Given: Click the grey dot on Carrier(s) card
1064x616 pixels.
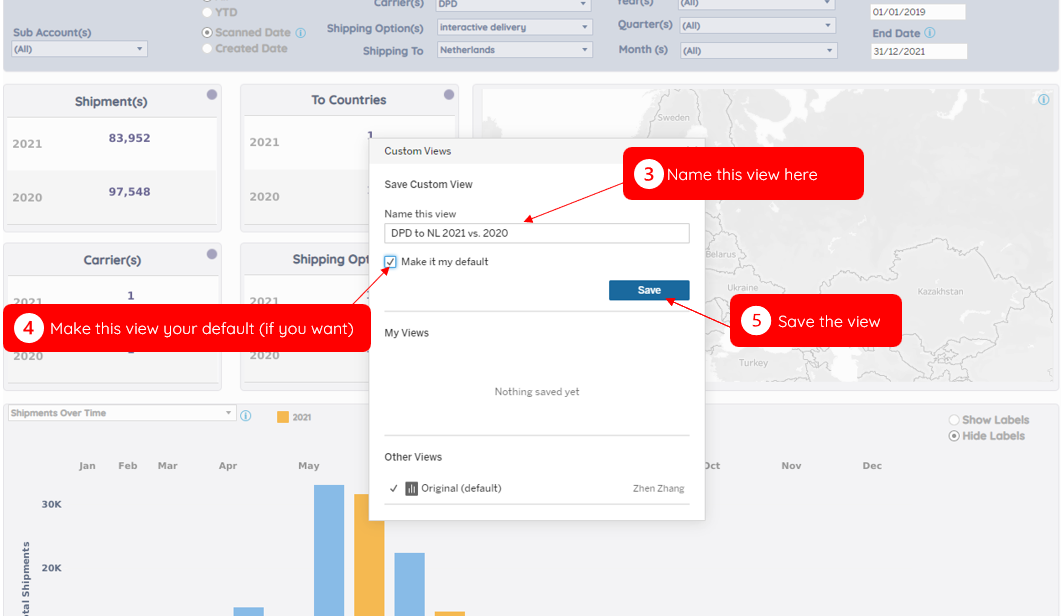Looking at the screenshot, I should click(x=212, y=254).
